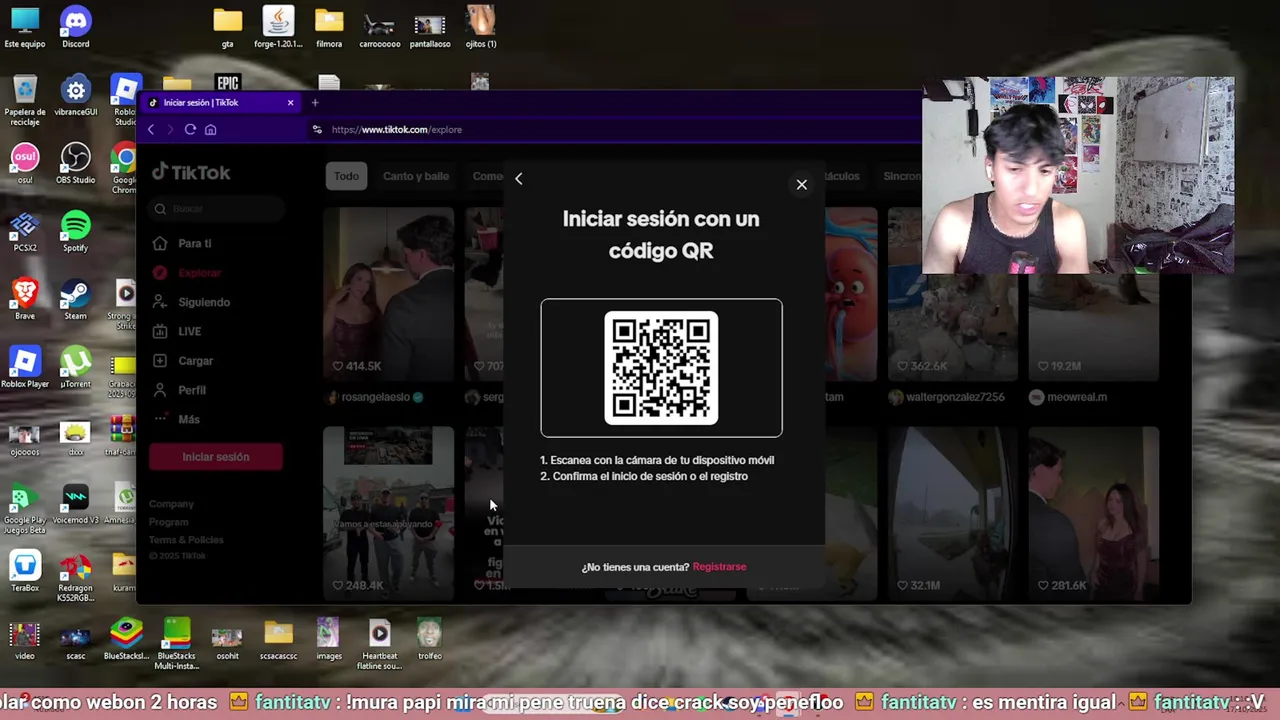Go back using the login dialog arrow
Viewport: 1280px width, 720px height.
pos(518,178)
